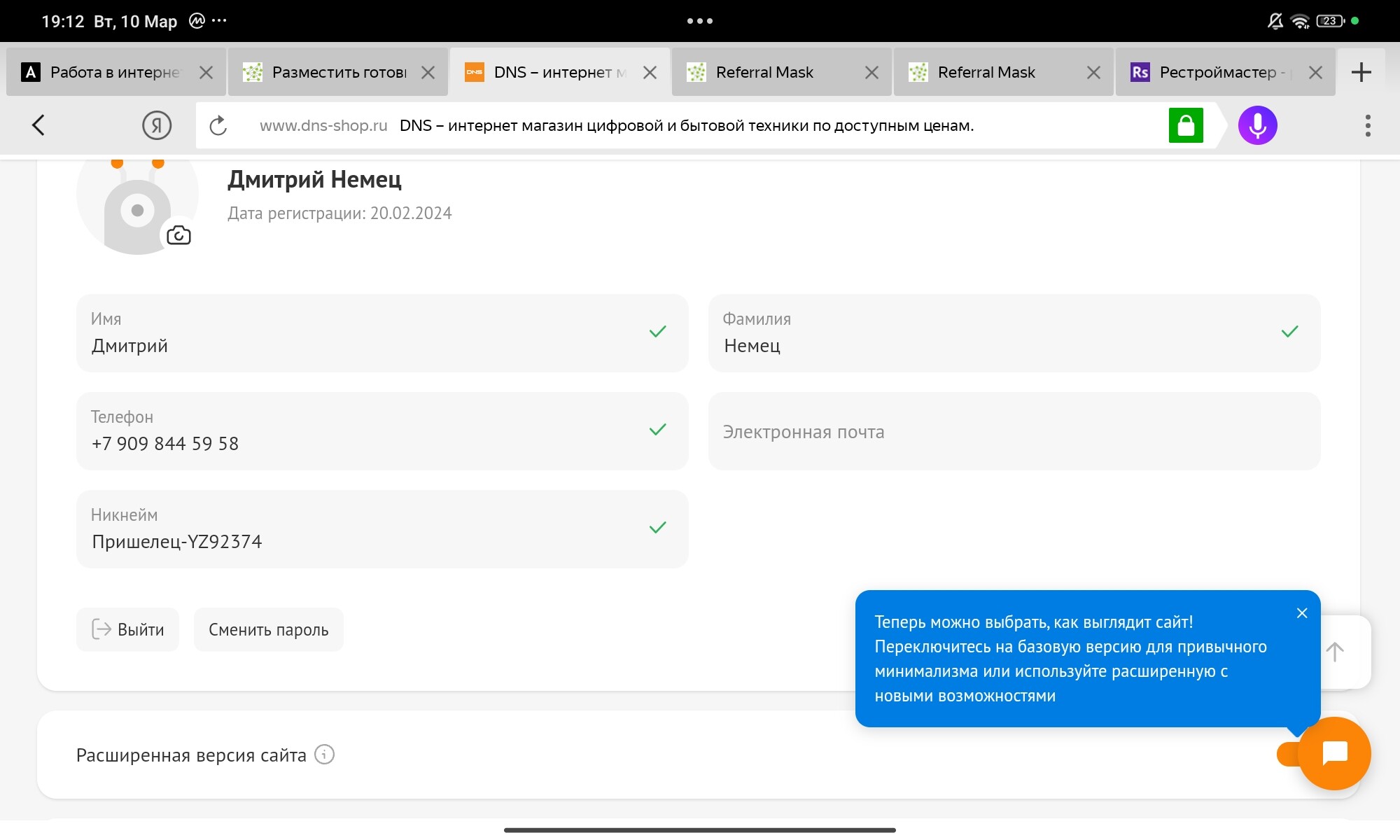
Task: Click the camera icon on the avatar
Action: (x=178, y=235)
